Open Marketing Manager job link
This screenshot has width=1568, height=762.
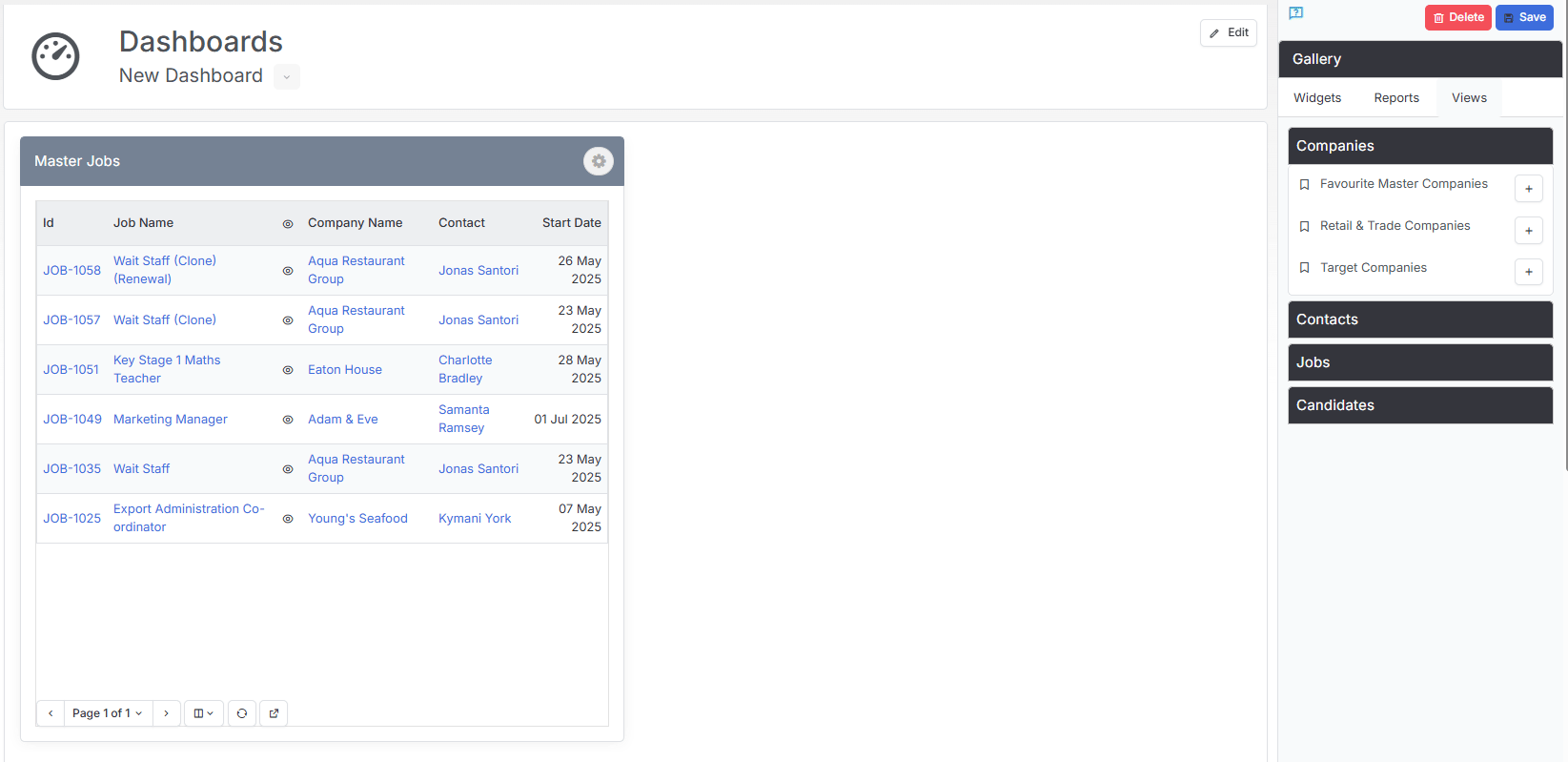(171, 420)
